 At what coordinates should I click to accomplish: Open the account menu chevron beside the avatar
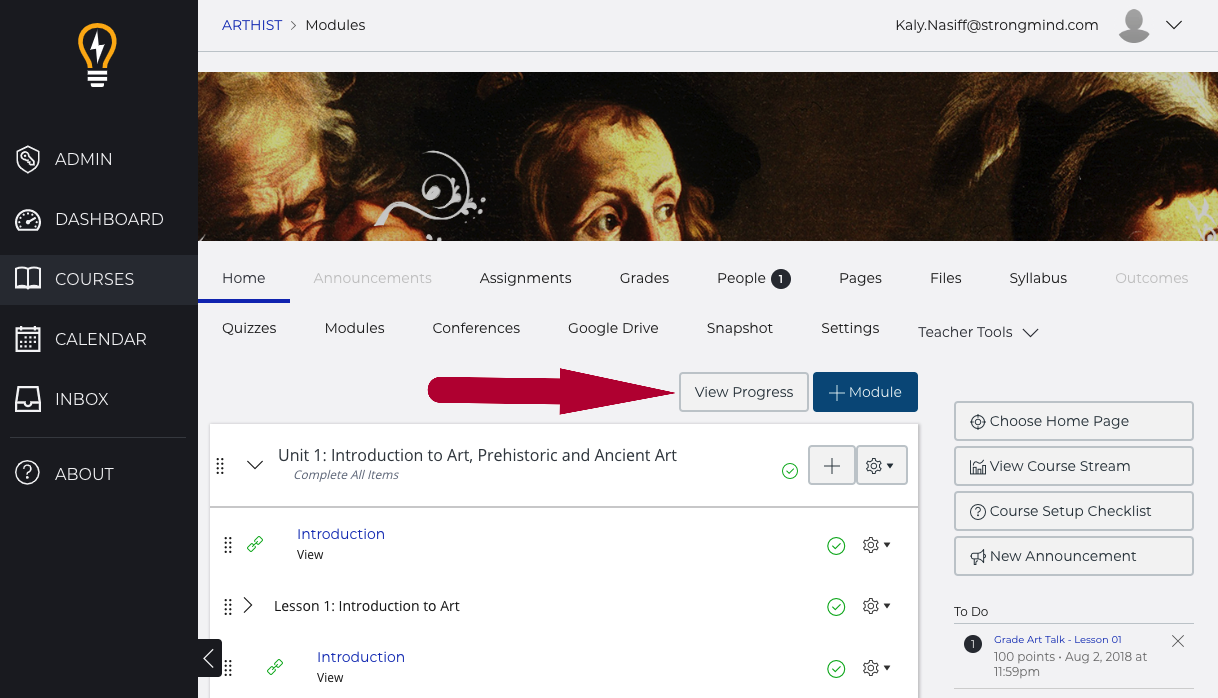(1174, 25)
